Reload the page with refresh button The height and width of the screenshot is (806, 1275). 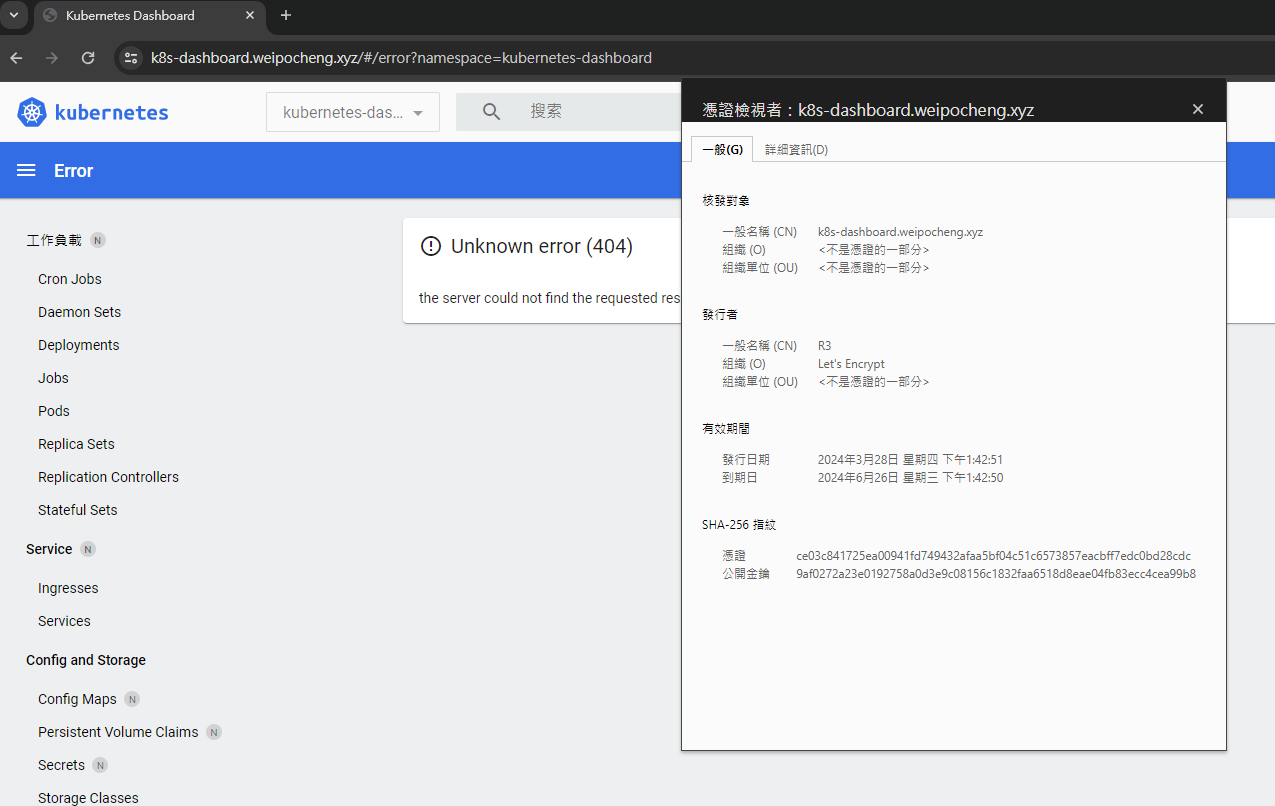click(88, 58)
